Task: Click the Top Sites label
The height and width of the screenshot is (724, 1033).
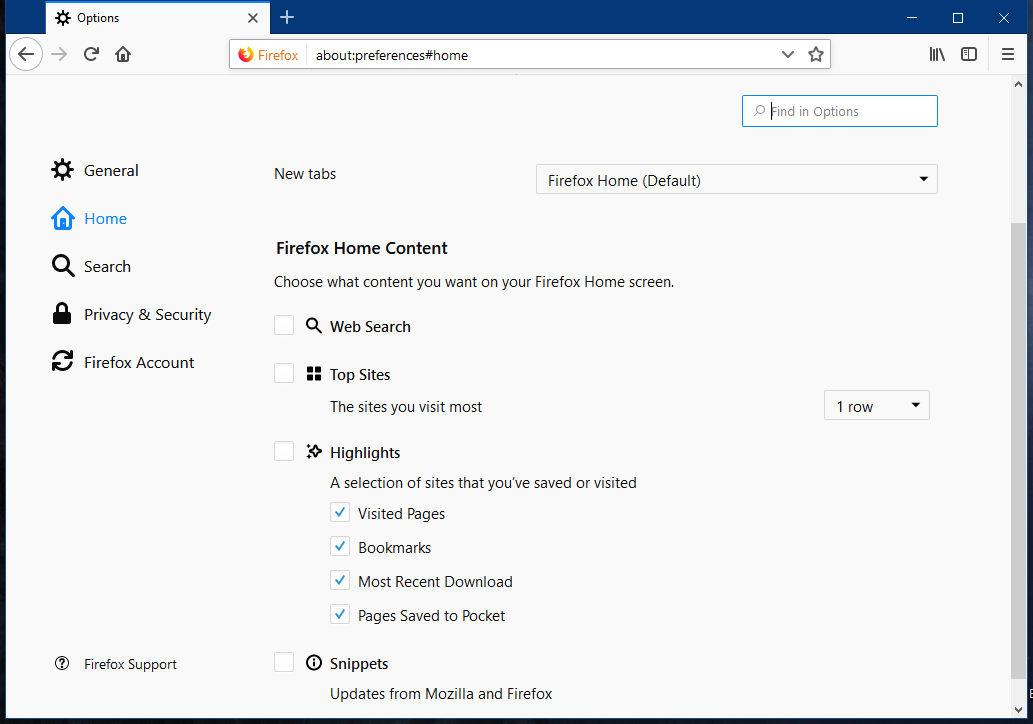Action: pyautogui.click(x=360, y=374)
